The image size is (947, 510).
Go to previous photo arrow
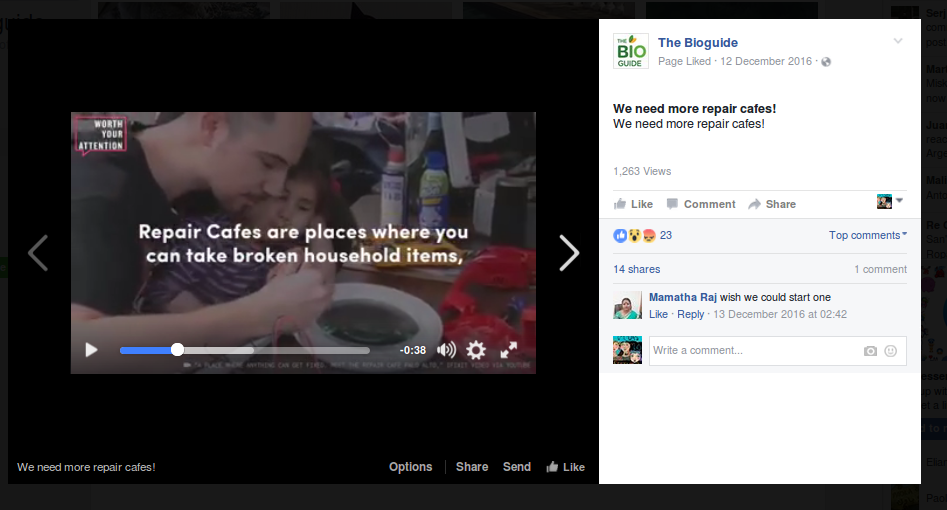pyautogui.click(x=38, y=253)
